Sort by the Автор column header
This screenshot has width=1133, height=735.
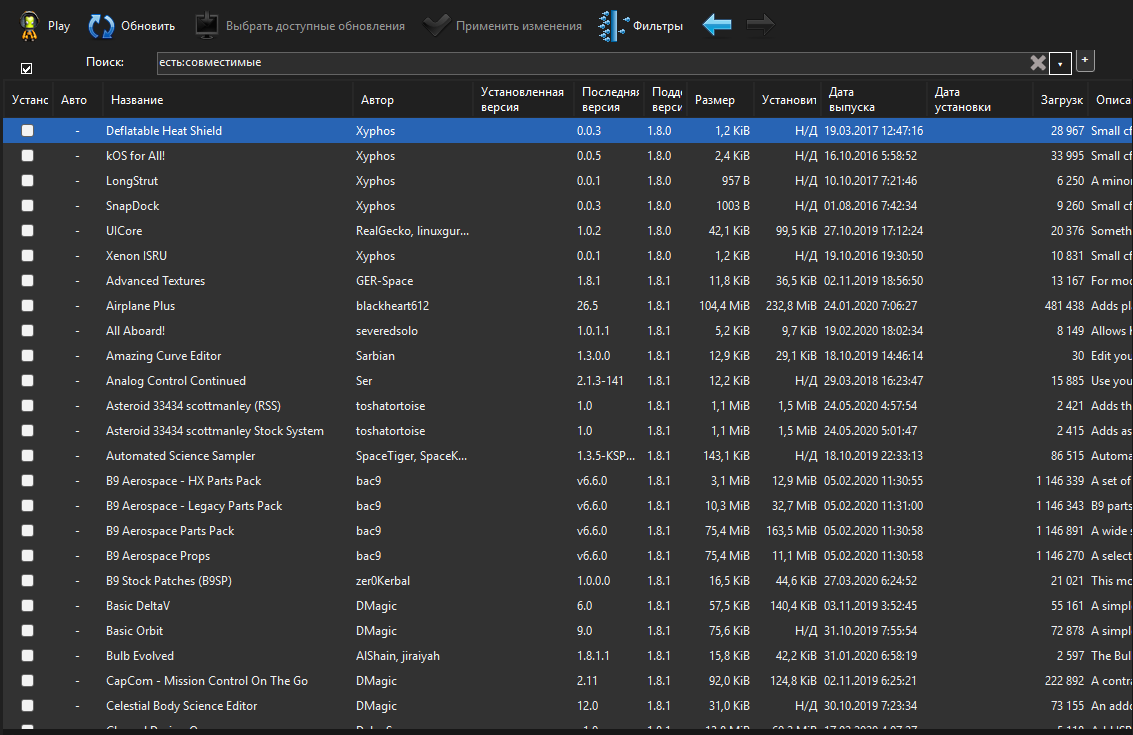[x=413, y=100]
